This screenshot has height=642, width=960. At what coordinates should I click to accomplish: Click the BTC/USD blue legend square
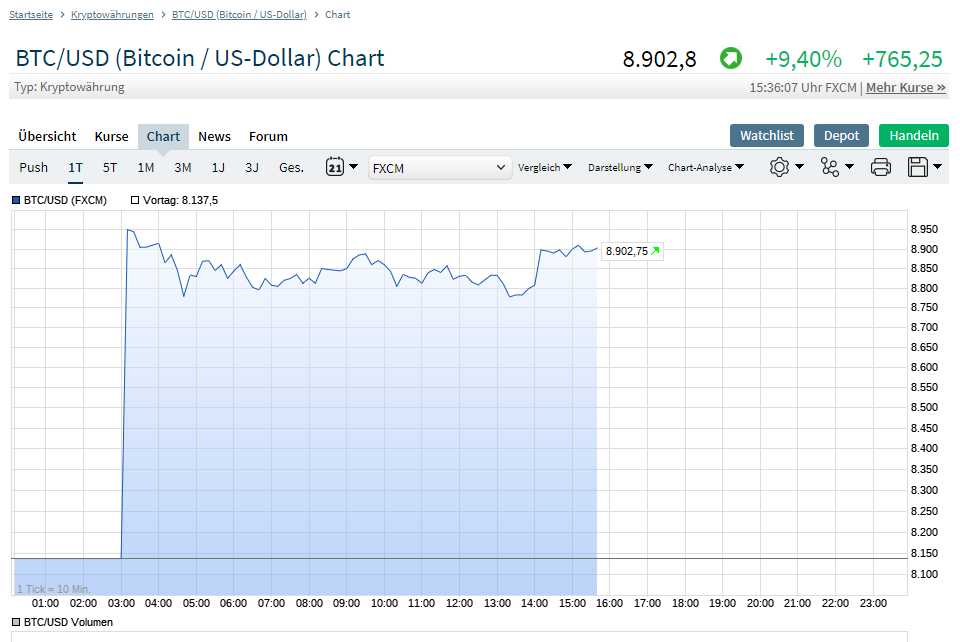tap(14, 200)
